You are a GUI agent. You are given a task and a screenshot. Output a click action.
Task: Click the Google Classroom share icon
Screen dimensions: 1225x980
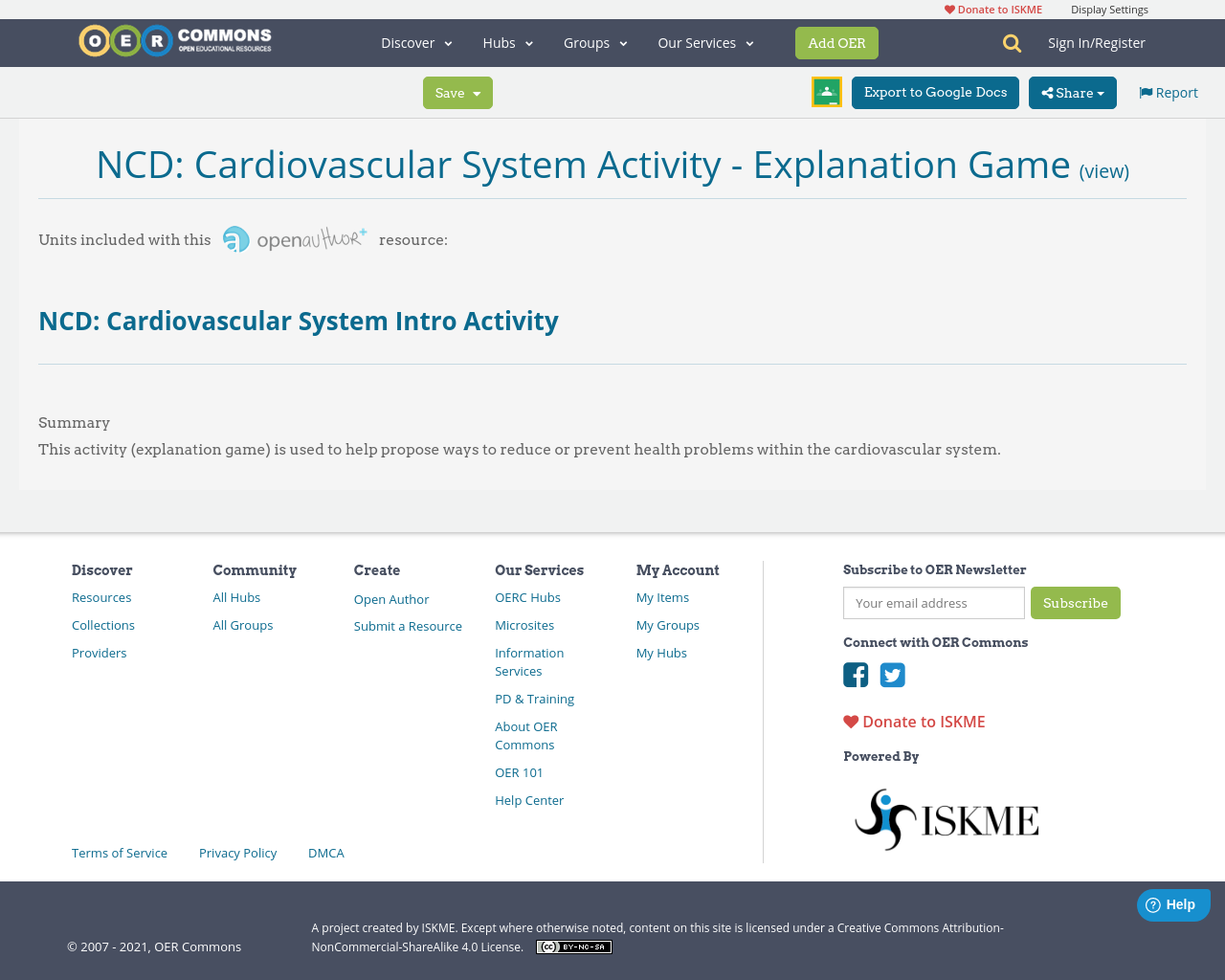pos(826,91)
